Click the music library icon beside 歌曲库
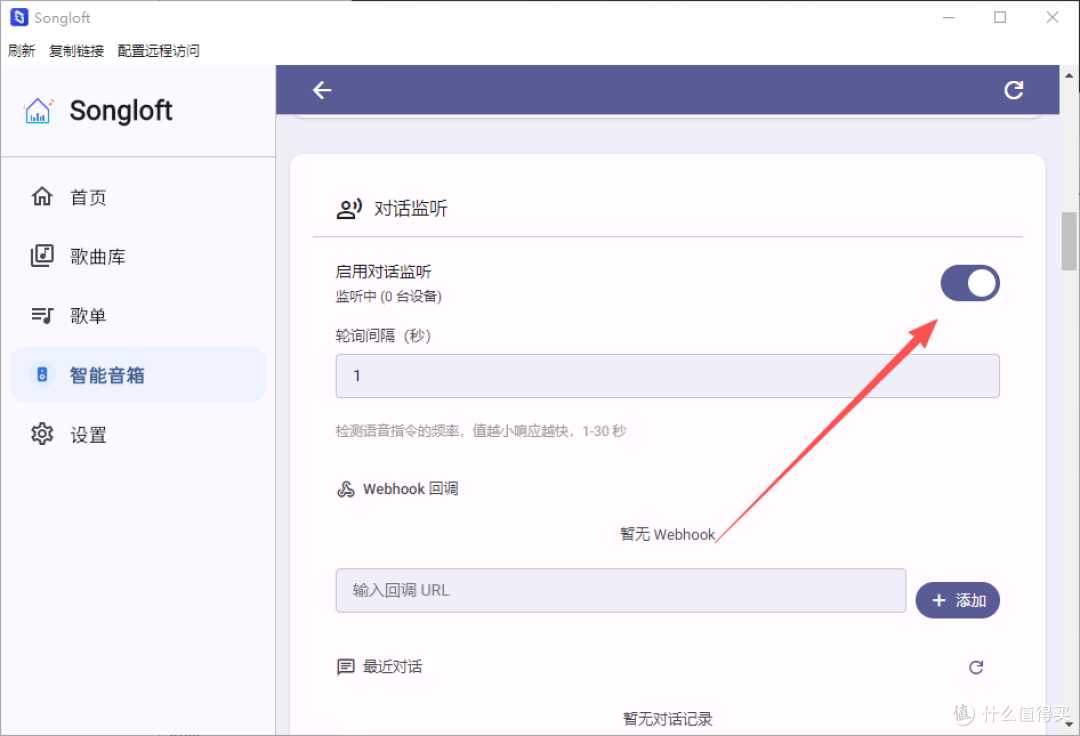Screen dimensions: 1080x736 point(42,255)
